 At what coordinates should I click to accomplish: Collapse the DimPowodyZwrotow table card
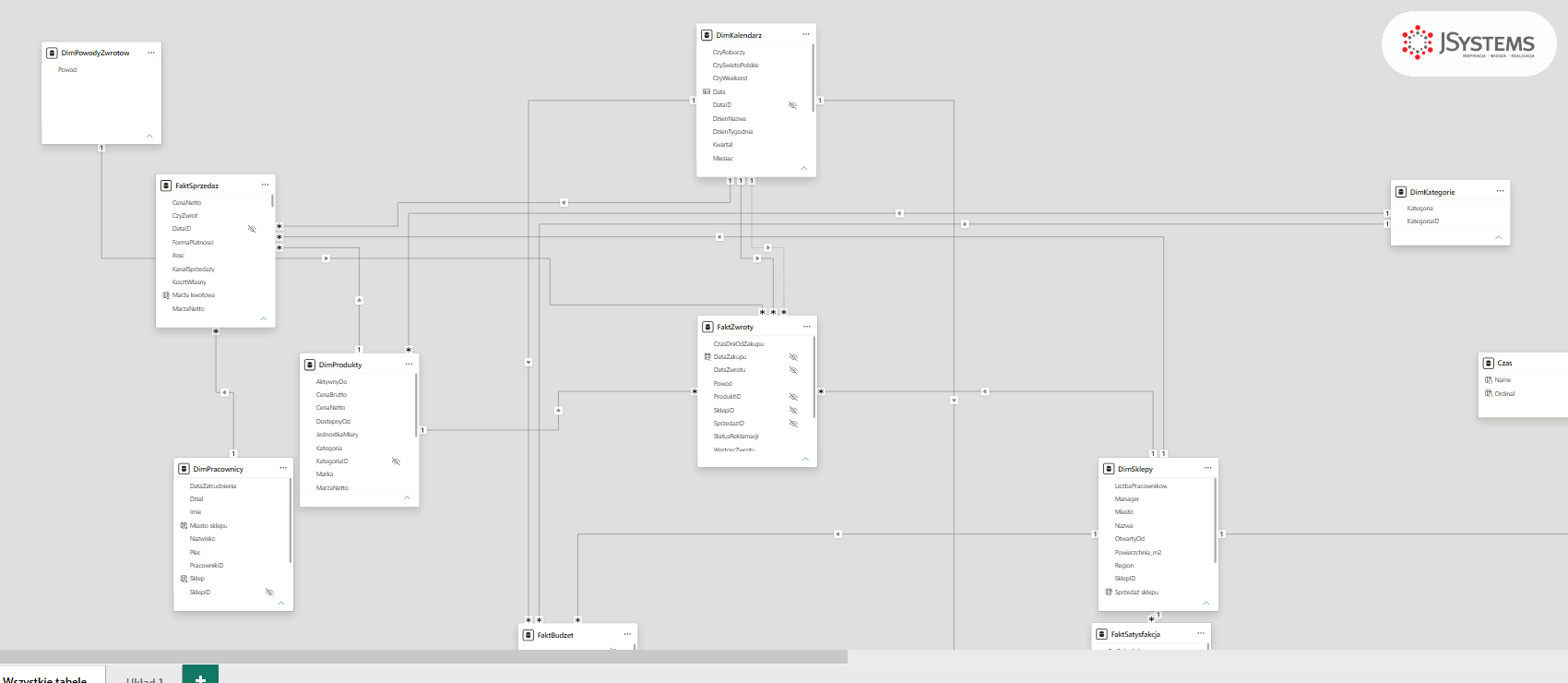[149, 136]
